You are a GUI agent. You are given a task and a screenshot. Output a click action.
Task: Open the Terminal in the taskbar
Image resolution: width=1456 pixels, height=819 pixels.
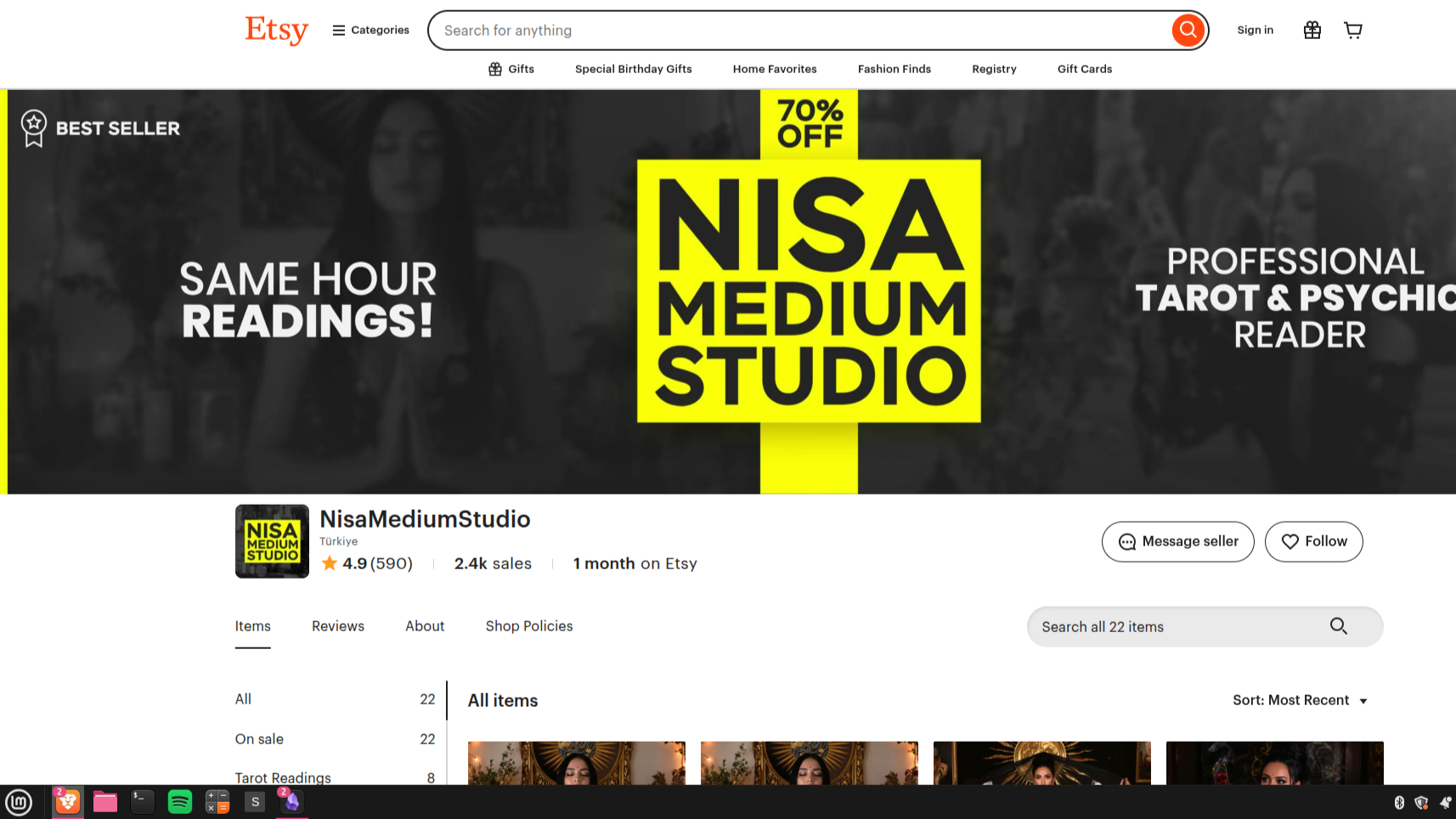tap(143, 801)
